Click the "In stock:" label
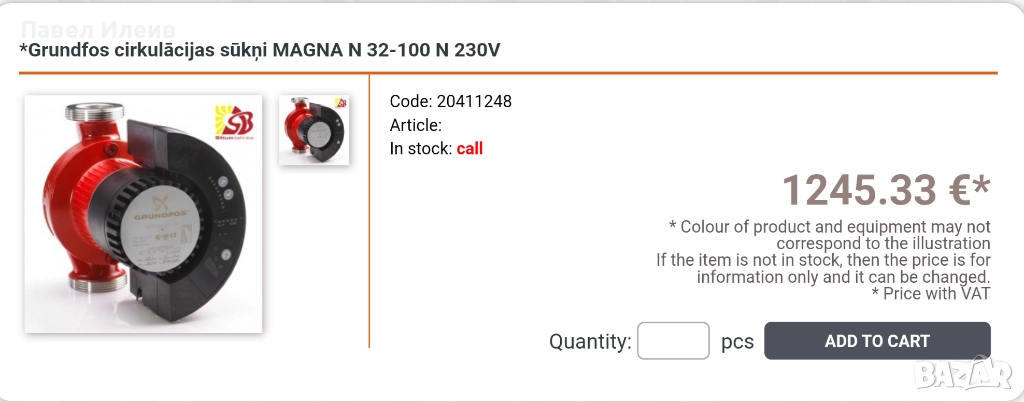The width and height of the screenshot is (1024, 402). 420,149
